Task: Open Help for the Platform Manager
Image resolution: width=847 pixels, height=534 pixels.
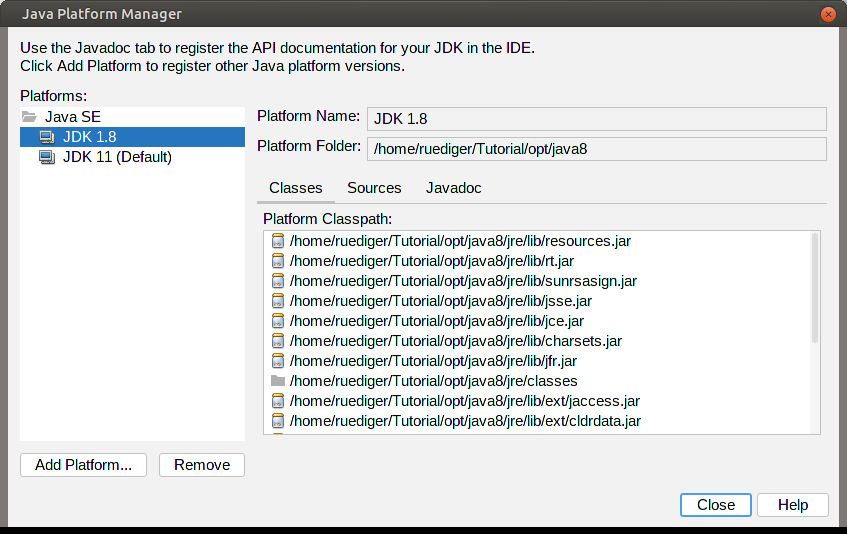Action: (x=792, y=505)
